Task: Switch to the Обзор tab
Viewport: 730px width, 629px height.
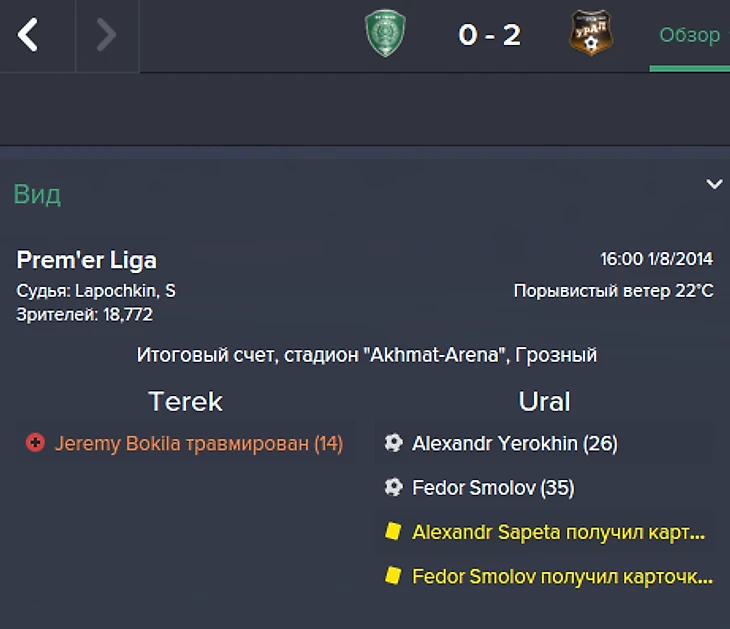Action: click(x=689, y=36)
